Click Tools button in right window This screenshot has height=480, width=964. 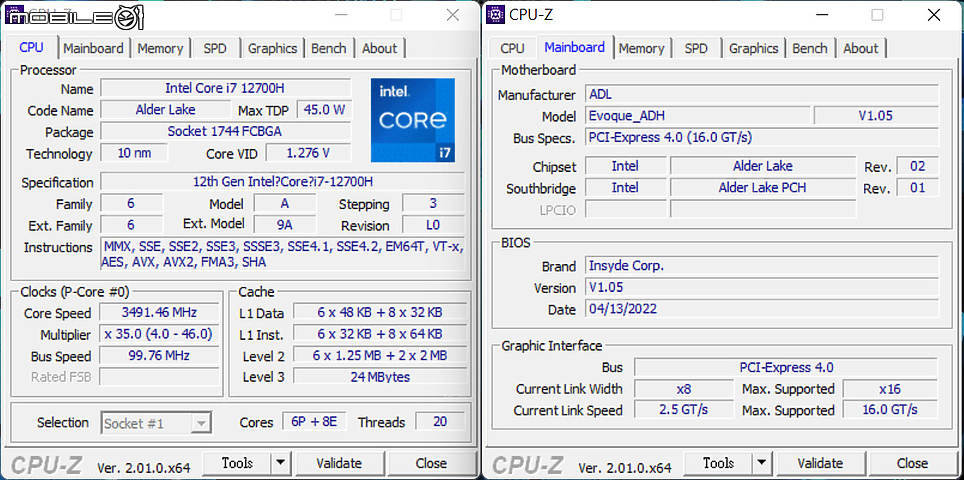(718, 463)
